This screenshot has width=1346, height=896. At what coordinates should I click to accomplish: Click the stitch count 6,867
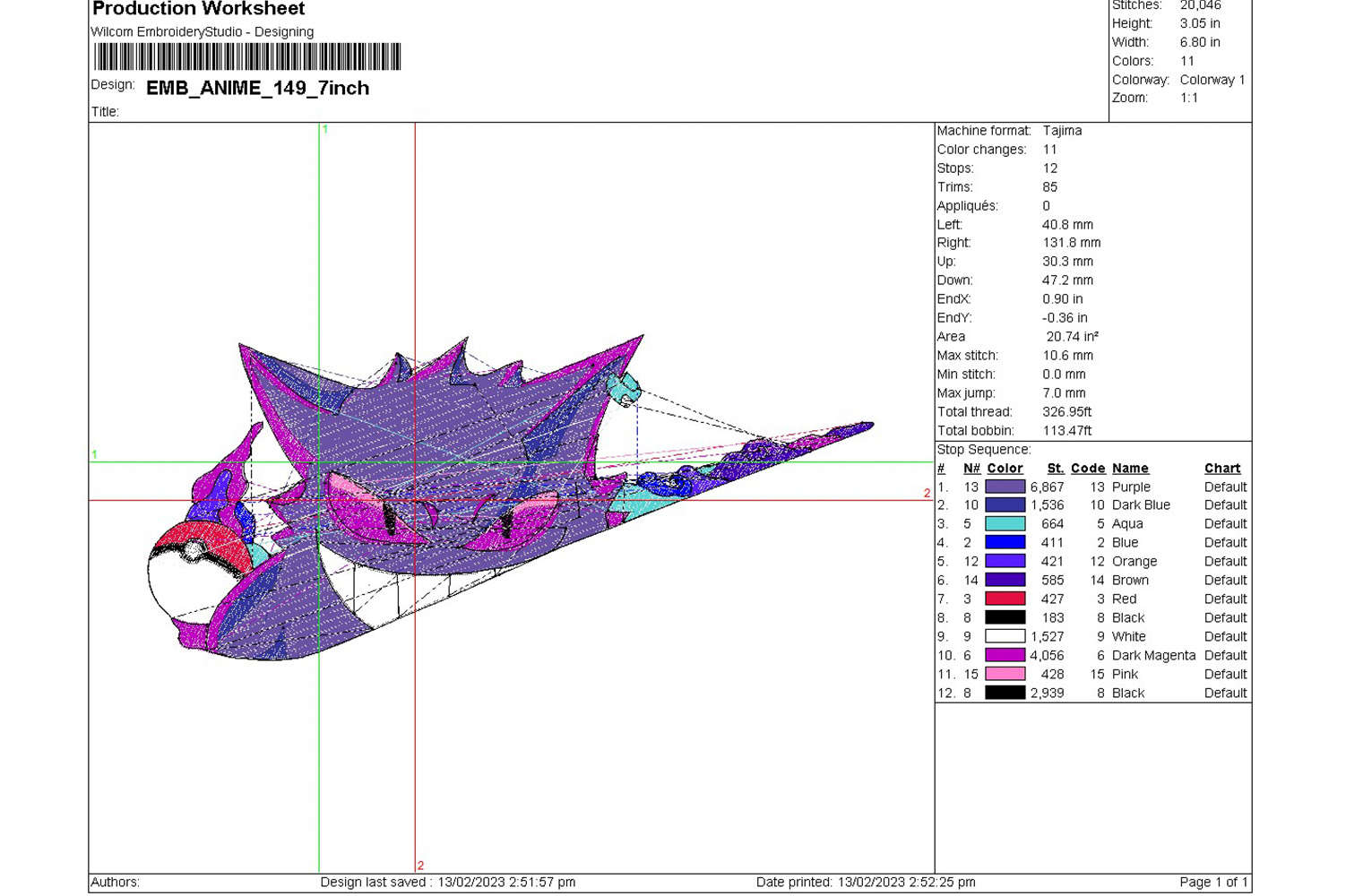[1048, 487]
